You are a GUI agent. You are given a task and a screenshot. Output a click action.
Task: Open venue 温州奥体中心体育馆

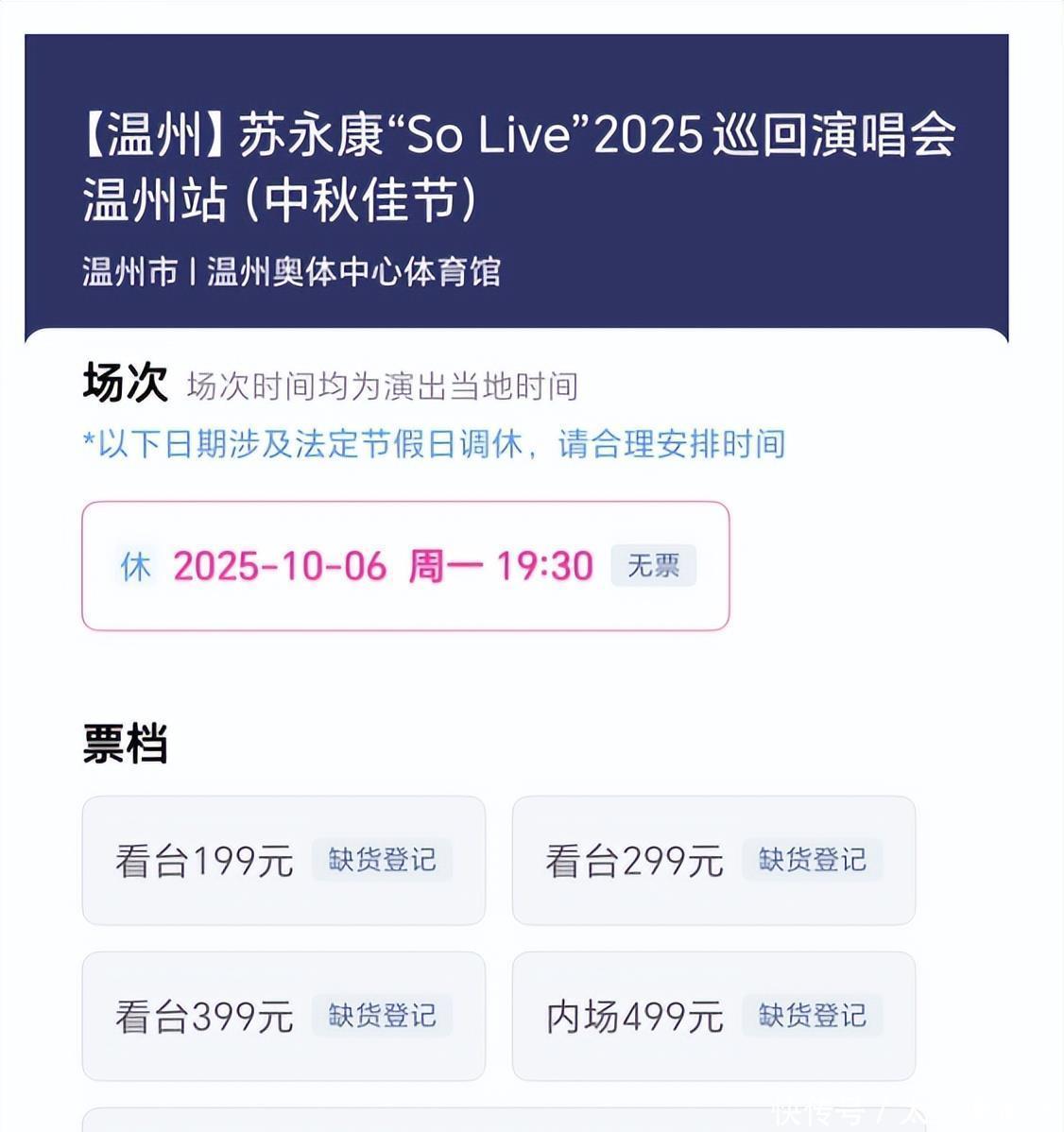click(x=353, y=272)
